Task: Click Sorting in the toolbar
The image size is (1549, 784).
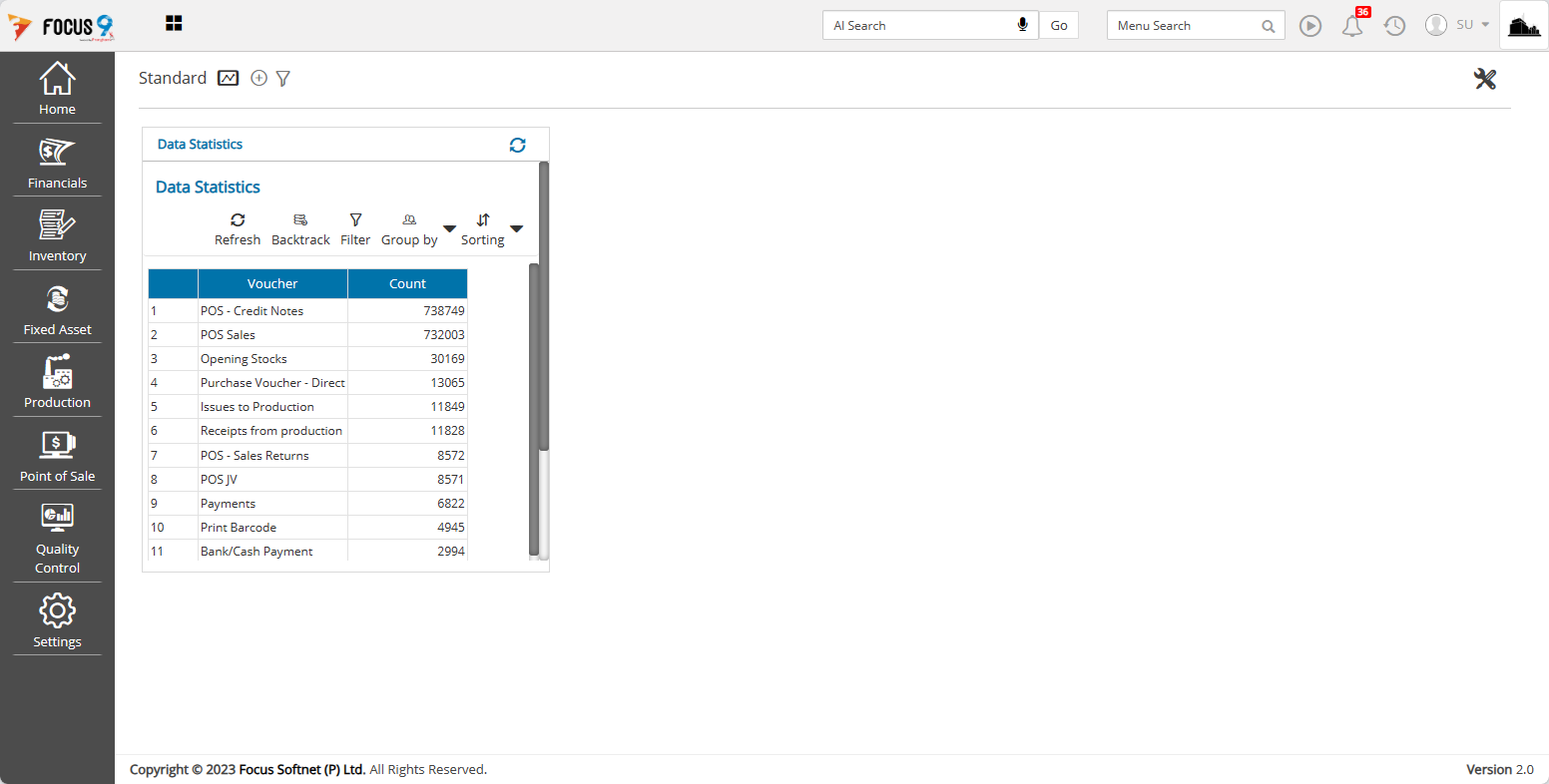Action: coord(483,229)
